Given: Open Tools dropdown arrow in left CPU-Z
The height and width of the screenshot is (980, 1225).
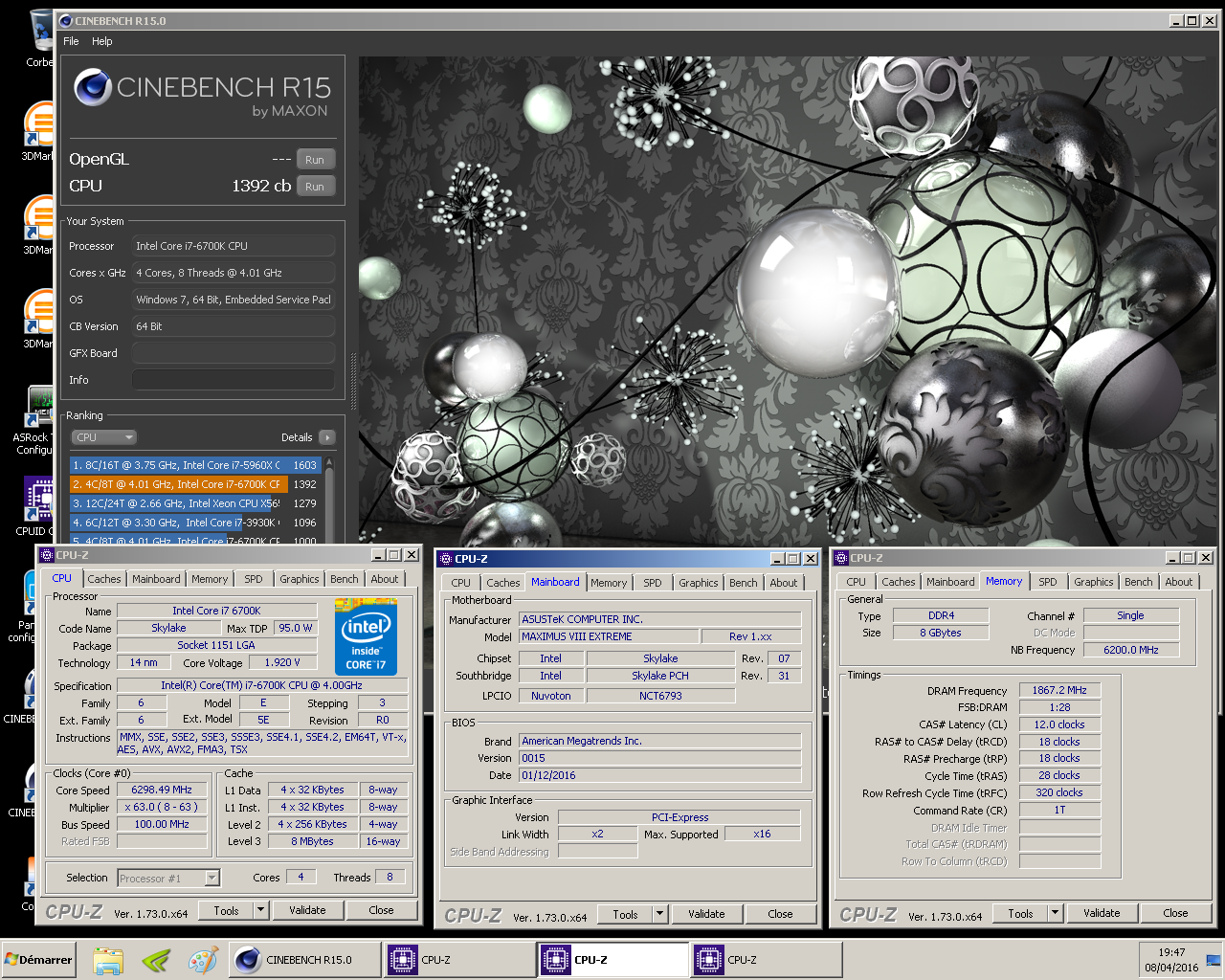Looking at the screenshot, I should tap(260, 910).
